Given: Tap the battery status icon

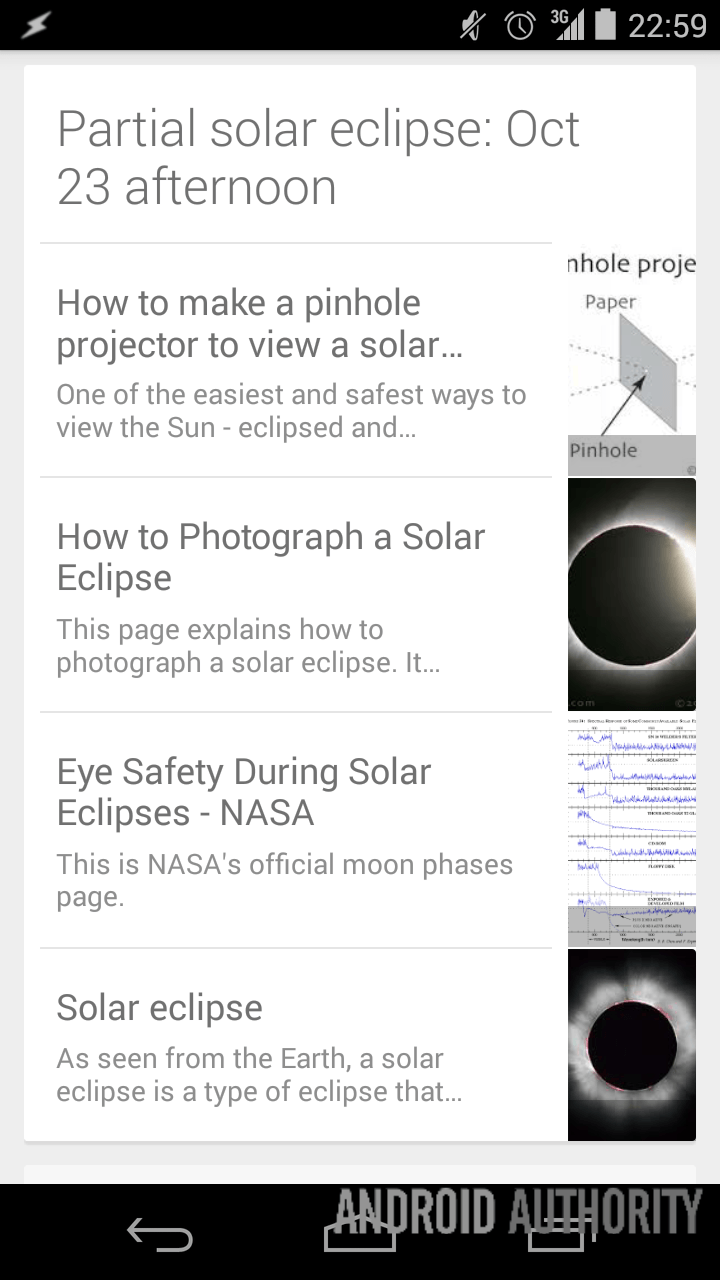Looking at the screenshot, I should click(605, 25).
